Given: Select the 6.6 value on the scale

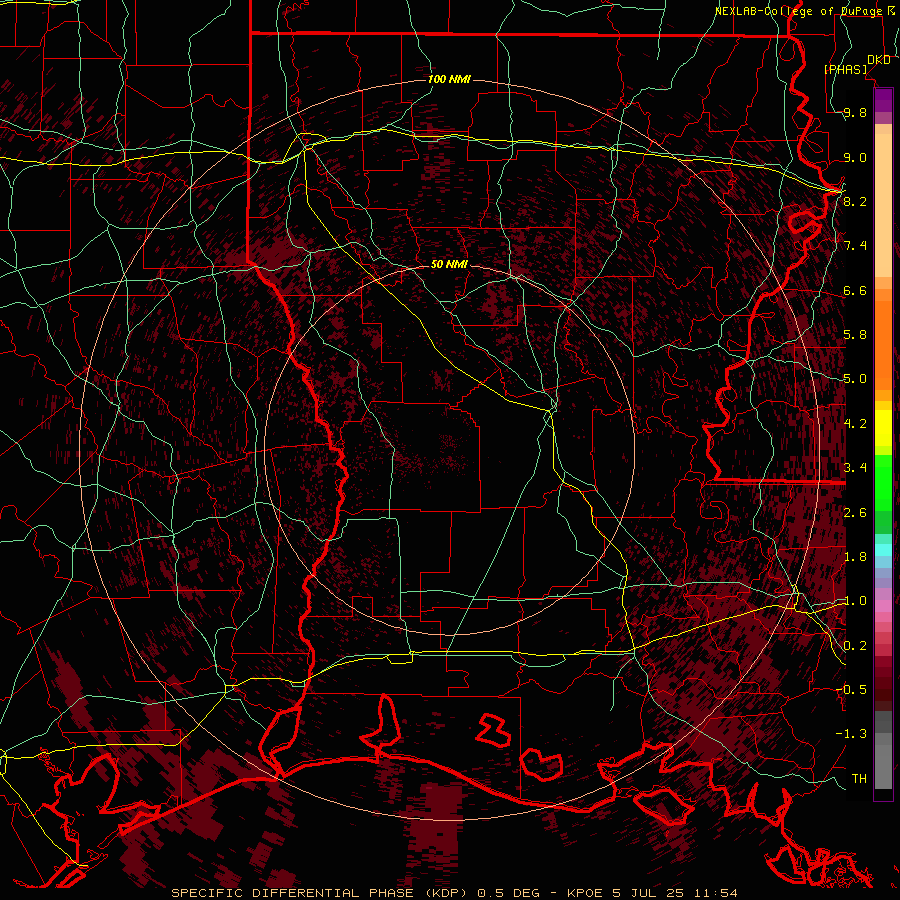Looking at the screenshot, I should pyautogui.click(x=855, y=290).
